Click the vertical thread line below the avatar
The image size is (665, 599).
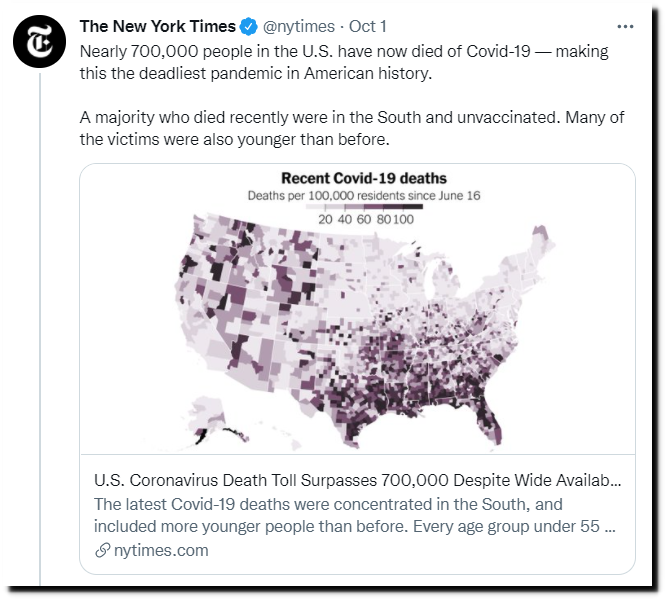40,329
